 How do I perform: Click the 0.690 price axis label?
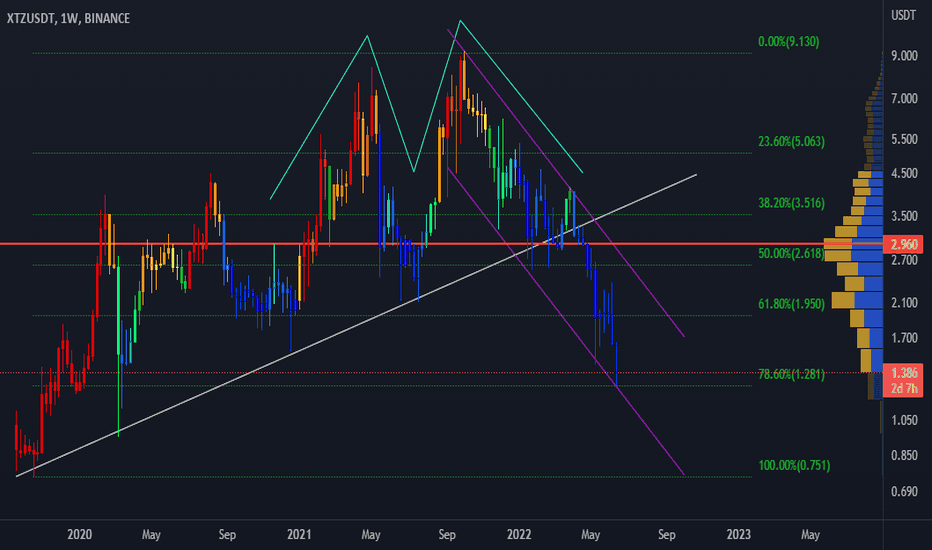(x=904, y=492)
